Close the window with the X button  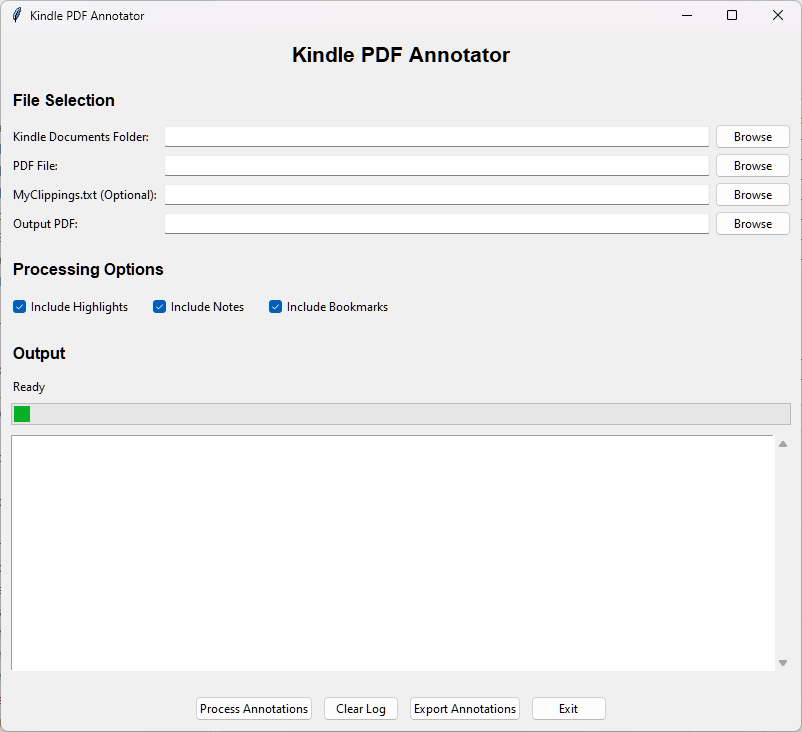[777, 15]
